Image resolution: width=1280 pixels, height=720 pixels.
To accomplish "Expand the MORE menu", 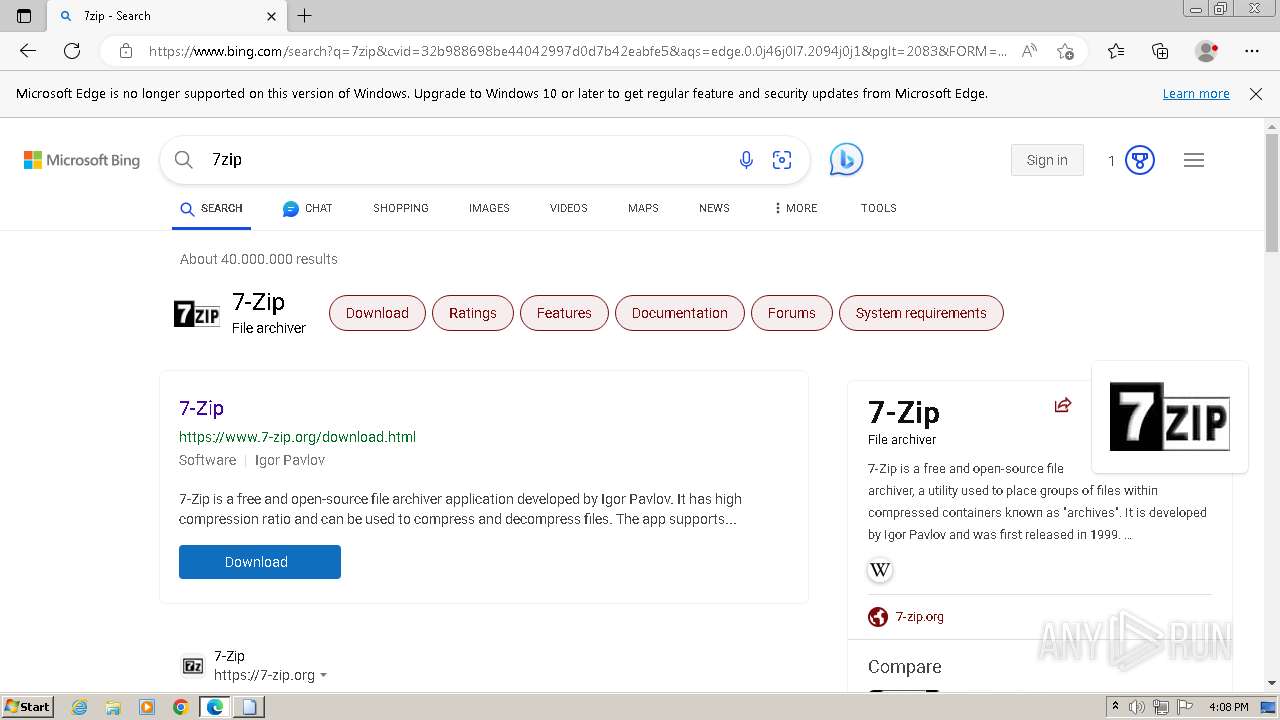I will click(x=795, y=208).
